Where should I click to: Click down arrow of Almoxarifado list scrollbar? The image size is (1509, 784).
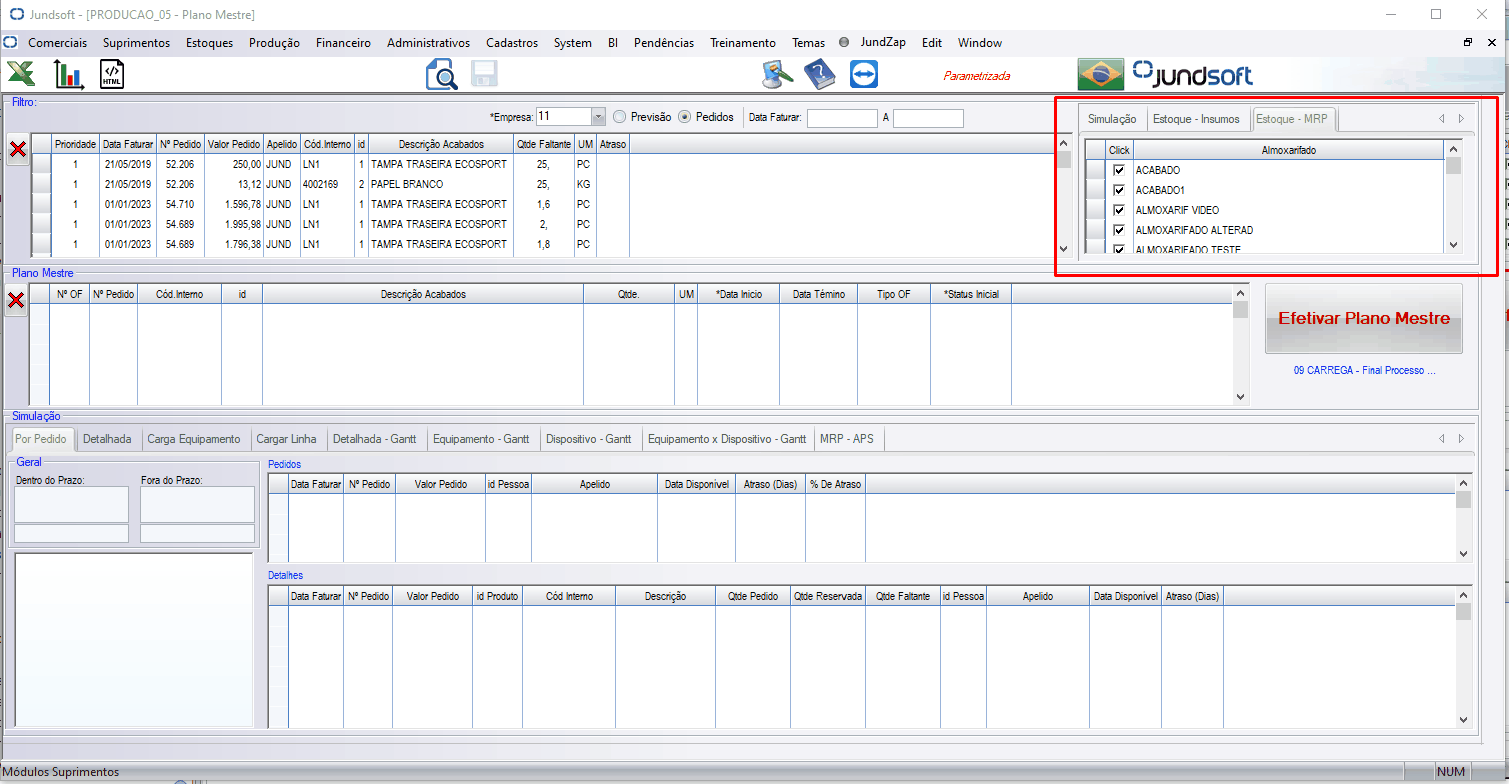click(x=1453, y=245)
